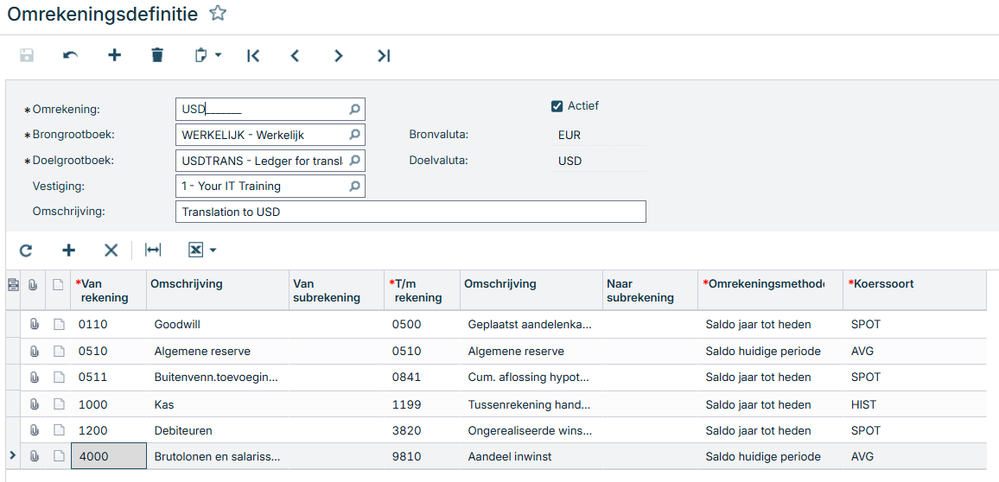Navigate to the next record
The image size is (999, 482).
click(x=339, y=56)
